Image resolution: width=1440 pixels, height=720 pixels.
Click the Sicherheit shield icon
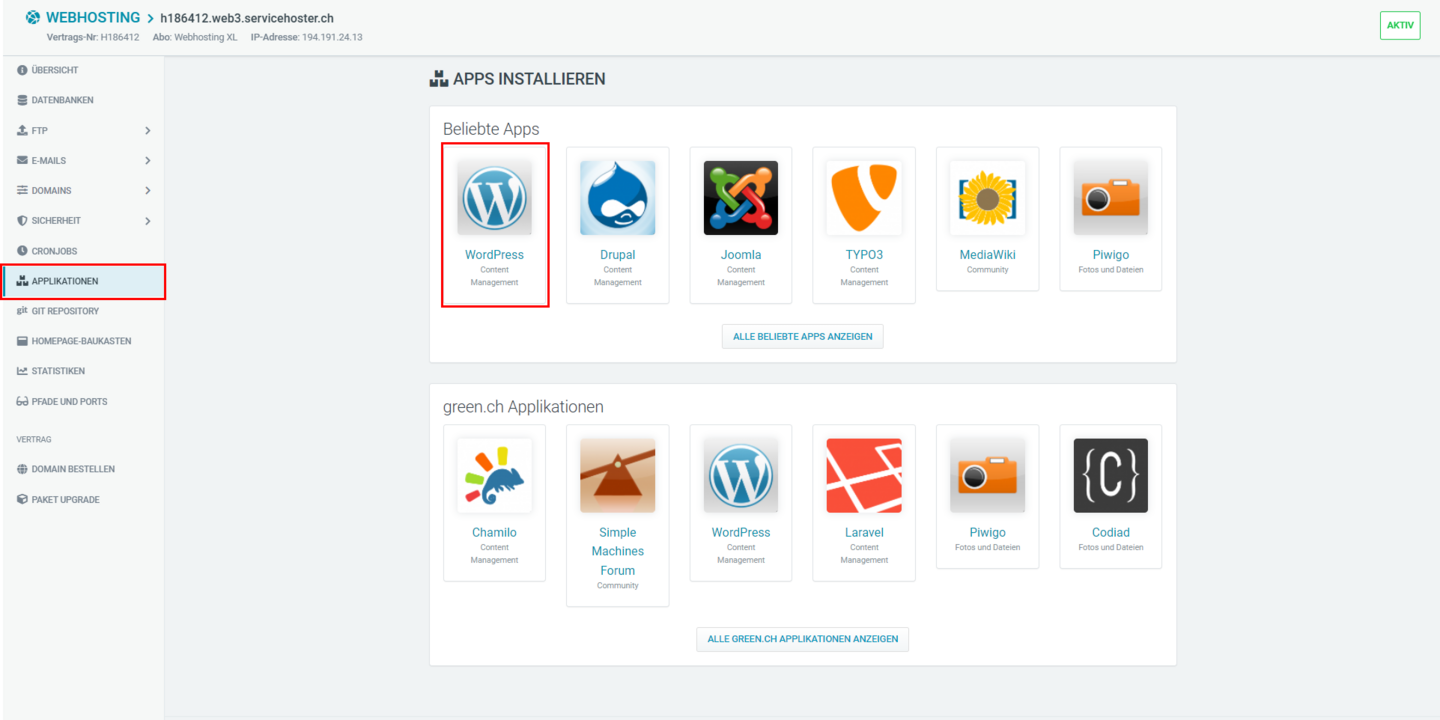[x=22, y=220]
